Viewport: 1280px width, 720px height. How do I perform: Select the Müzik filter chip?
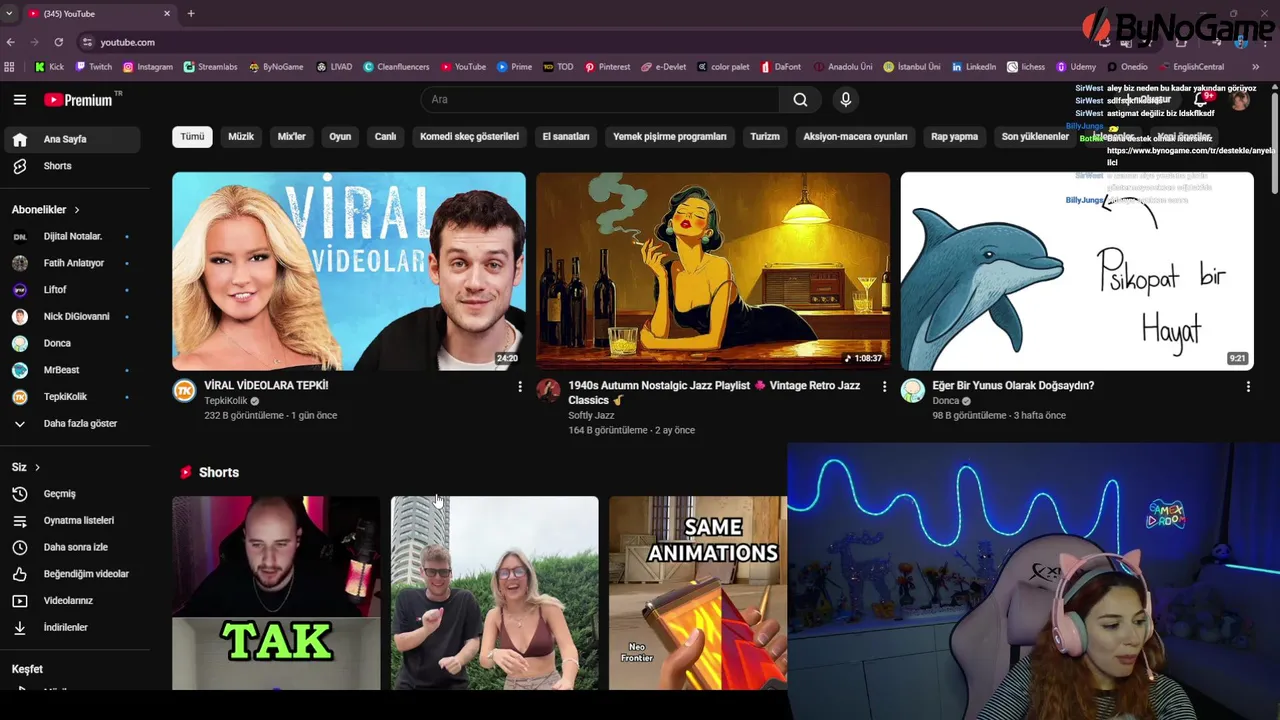[241, 137]
